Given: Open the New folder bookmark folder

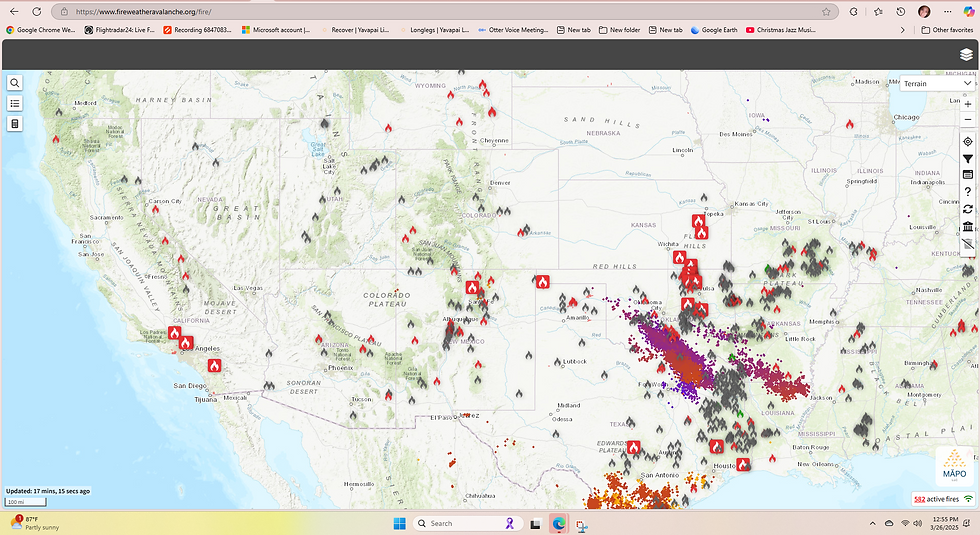Looking at the screenshot, I should tap(619, 29).
